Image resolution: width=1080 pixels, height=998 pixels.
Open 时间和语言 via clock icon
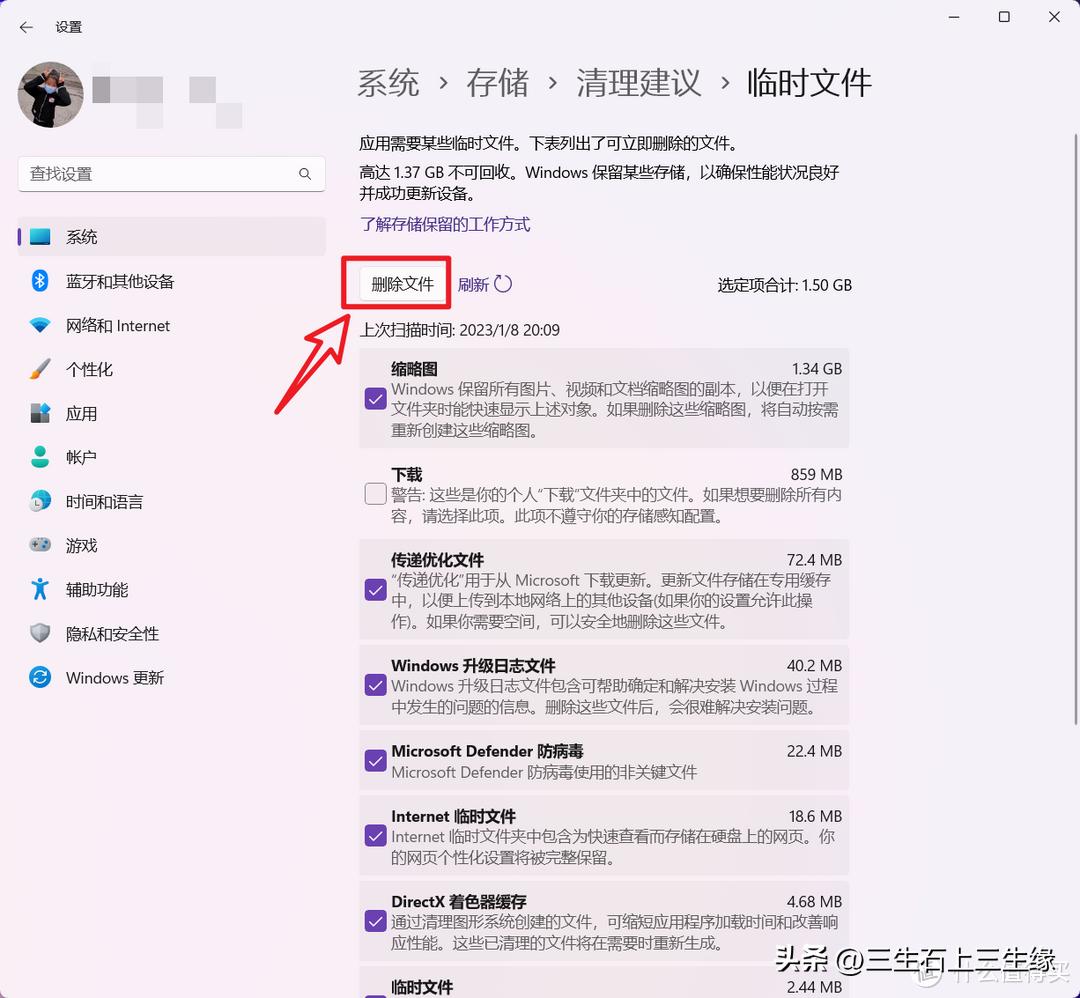(39, 501)
